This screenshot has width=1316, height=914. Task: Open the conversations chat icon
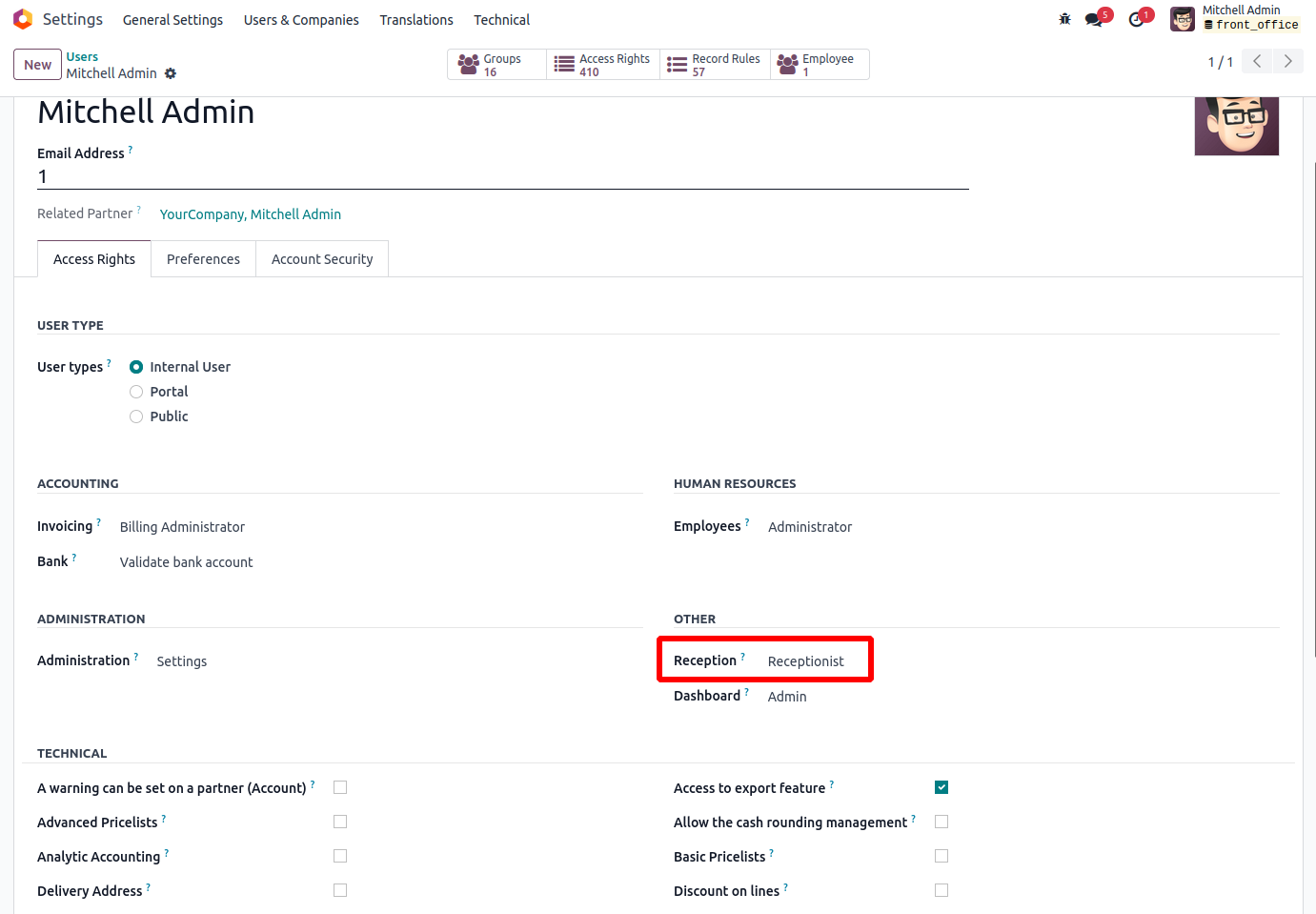(x=1093, y=19)
